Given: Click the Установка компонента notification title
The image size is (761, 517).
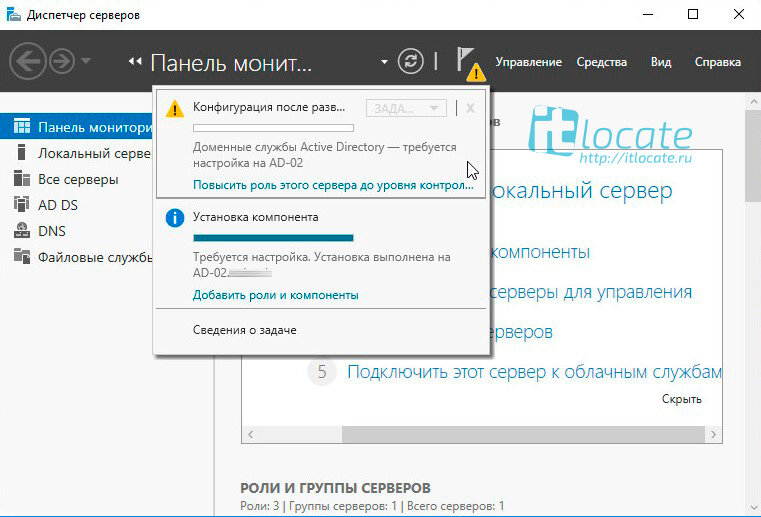Looking at the screenshot, I should (x=255, y=217).
